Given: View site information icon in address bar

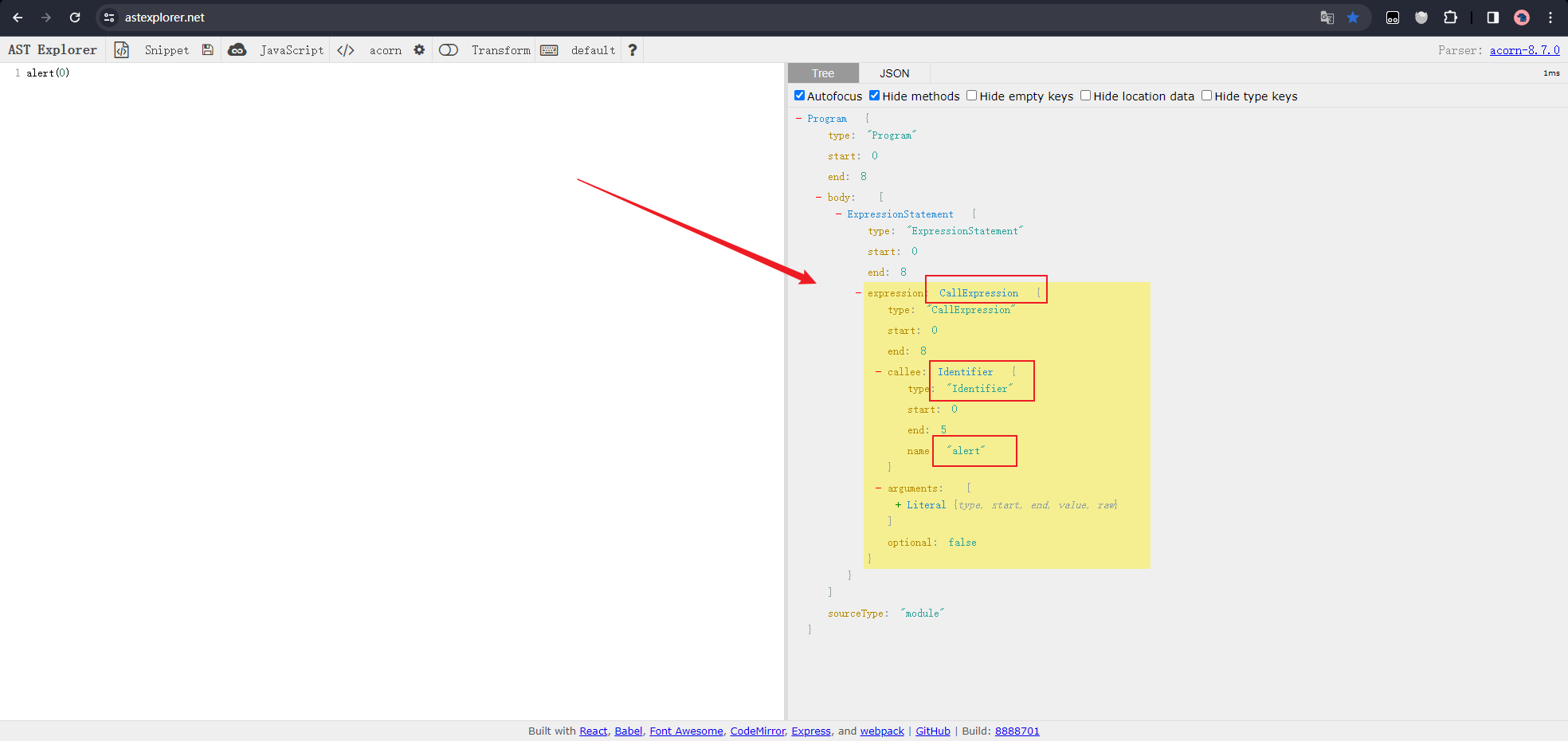Looking at the screenshot, I should (x=109, y=18).
